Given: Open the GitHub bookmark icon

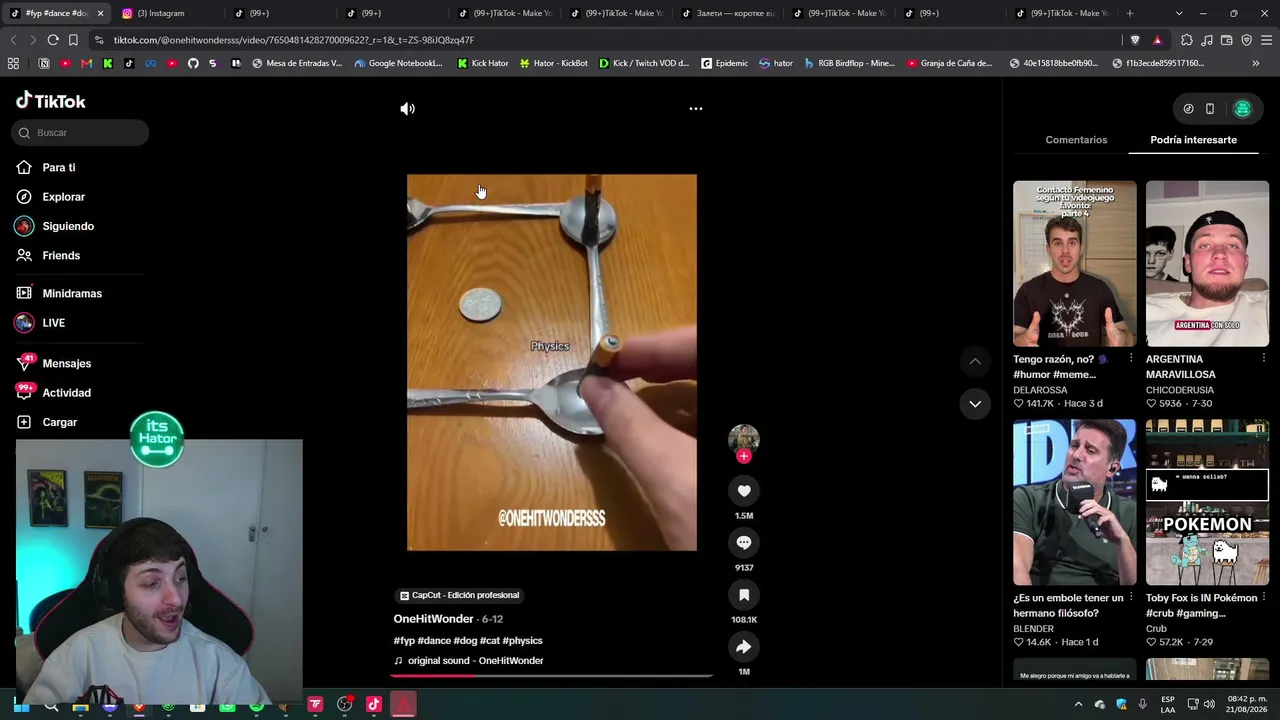Looking at the screenshot, I should coord(193,63).
